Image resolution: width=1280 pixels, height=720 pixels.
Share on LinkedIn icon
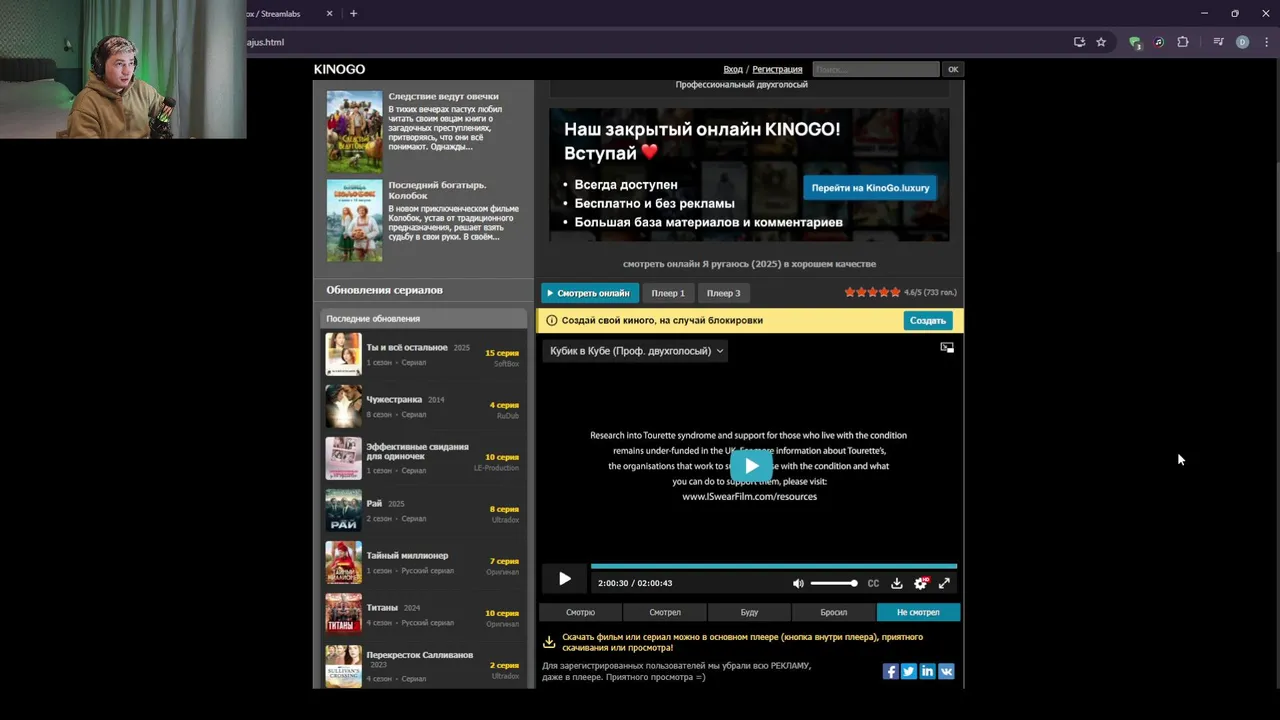tap(927, 671)
